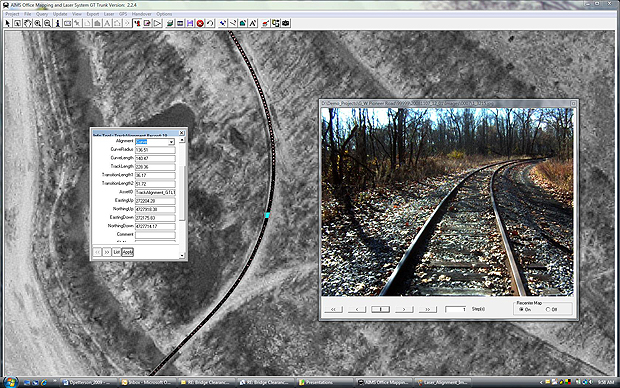This screenshot has width=620, height=388.
Task: Click the List button in Info Tool
Action: click(117, 252)
